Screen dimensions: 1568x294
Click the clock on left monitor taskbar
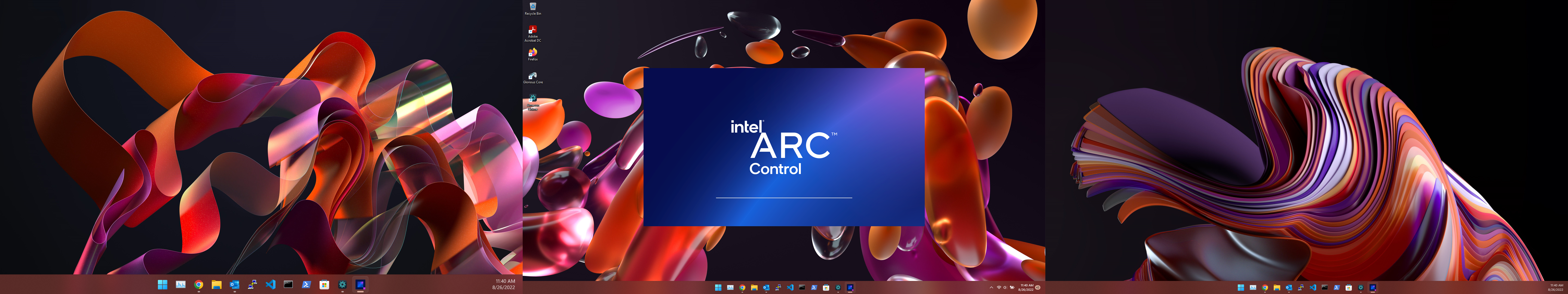[x=504, y=284]
